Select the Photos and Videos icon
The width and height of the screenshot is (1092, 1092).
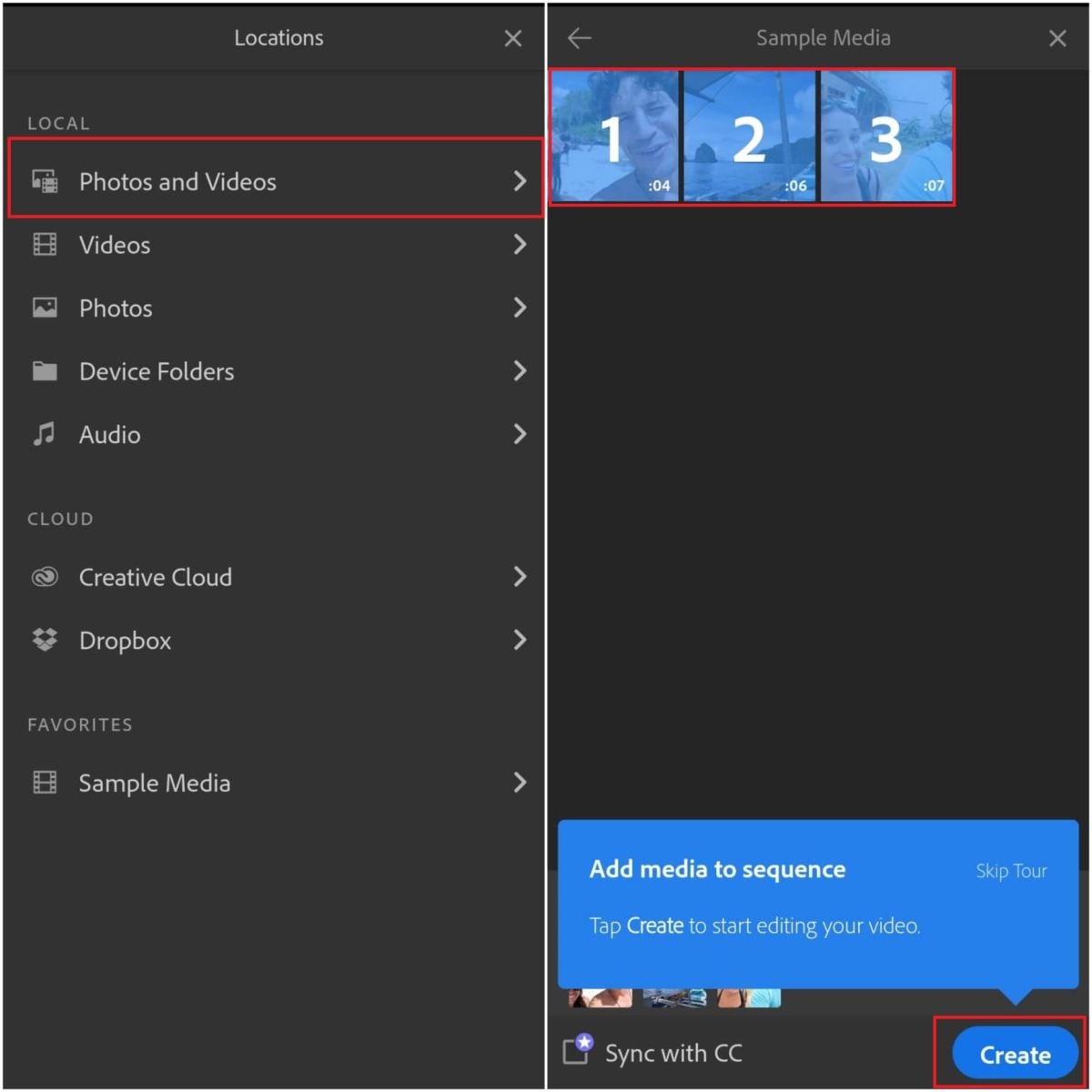(45, 180)
